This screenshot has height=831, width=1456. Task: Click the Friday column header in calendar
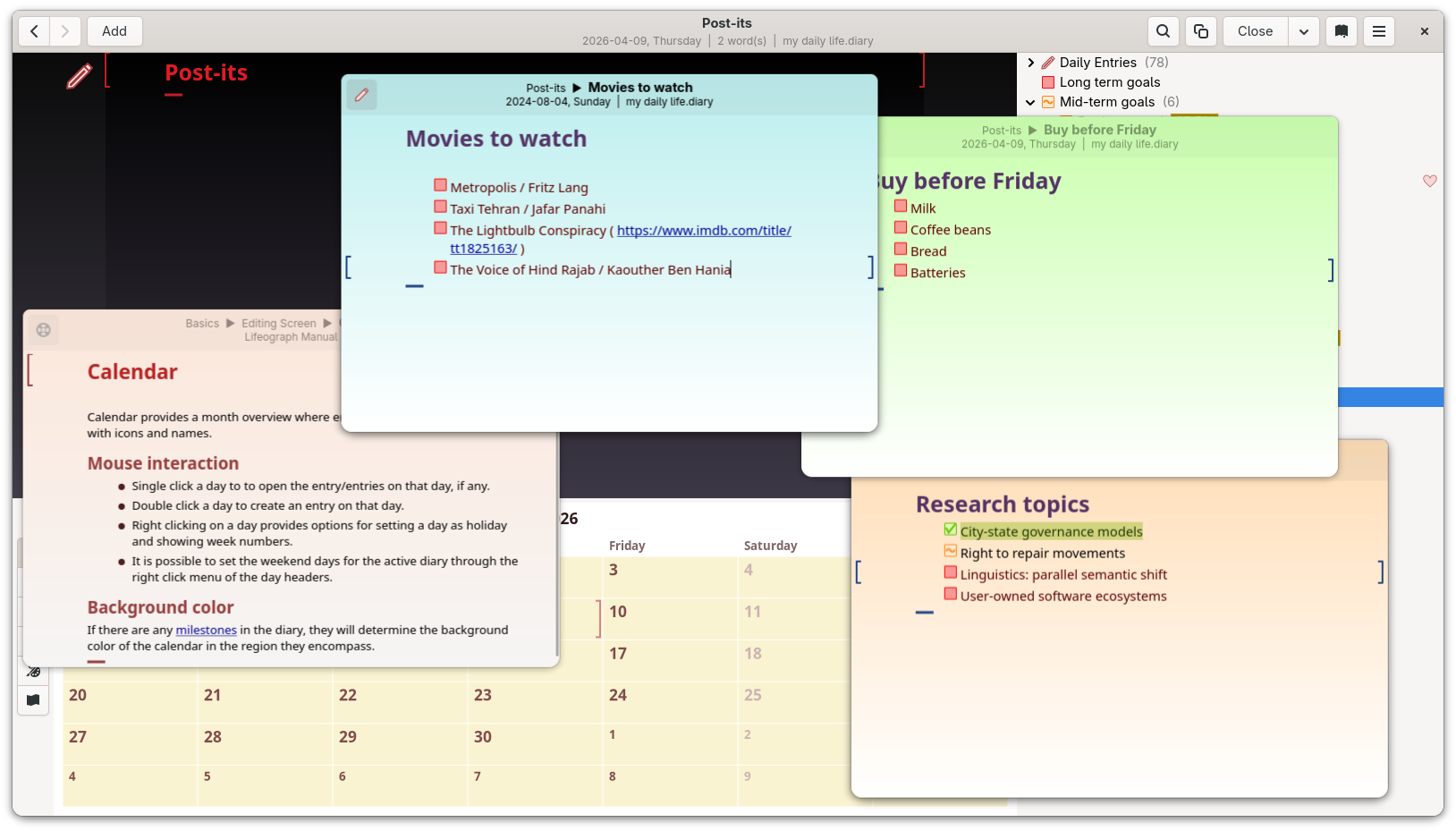(627, 546)
